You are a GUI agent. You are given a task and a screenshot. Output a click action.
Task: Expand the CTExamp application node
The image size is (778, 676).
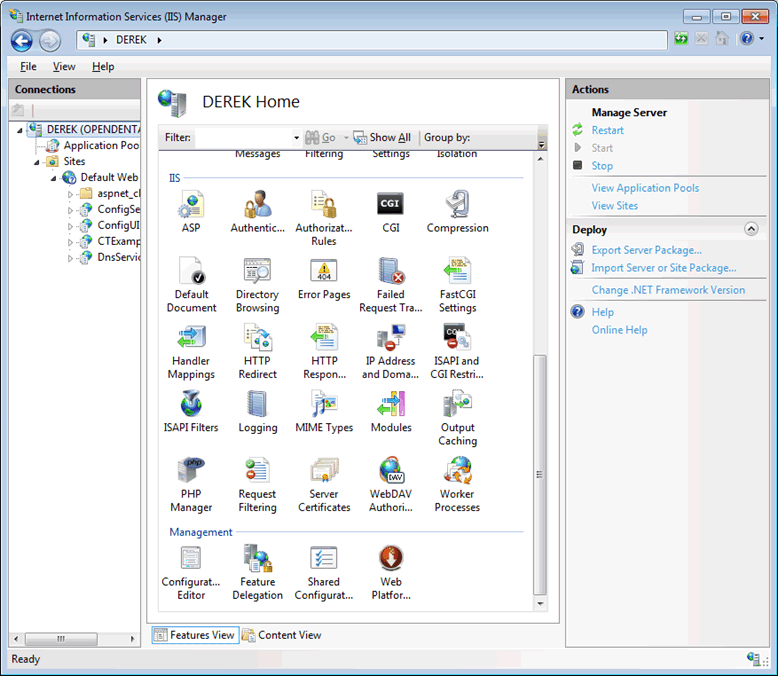point(70,242)
